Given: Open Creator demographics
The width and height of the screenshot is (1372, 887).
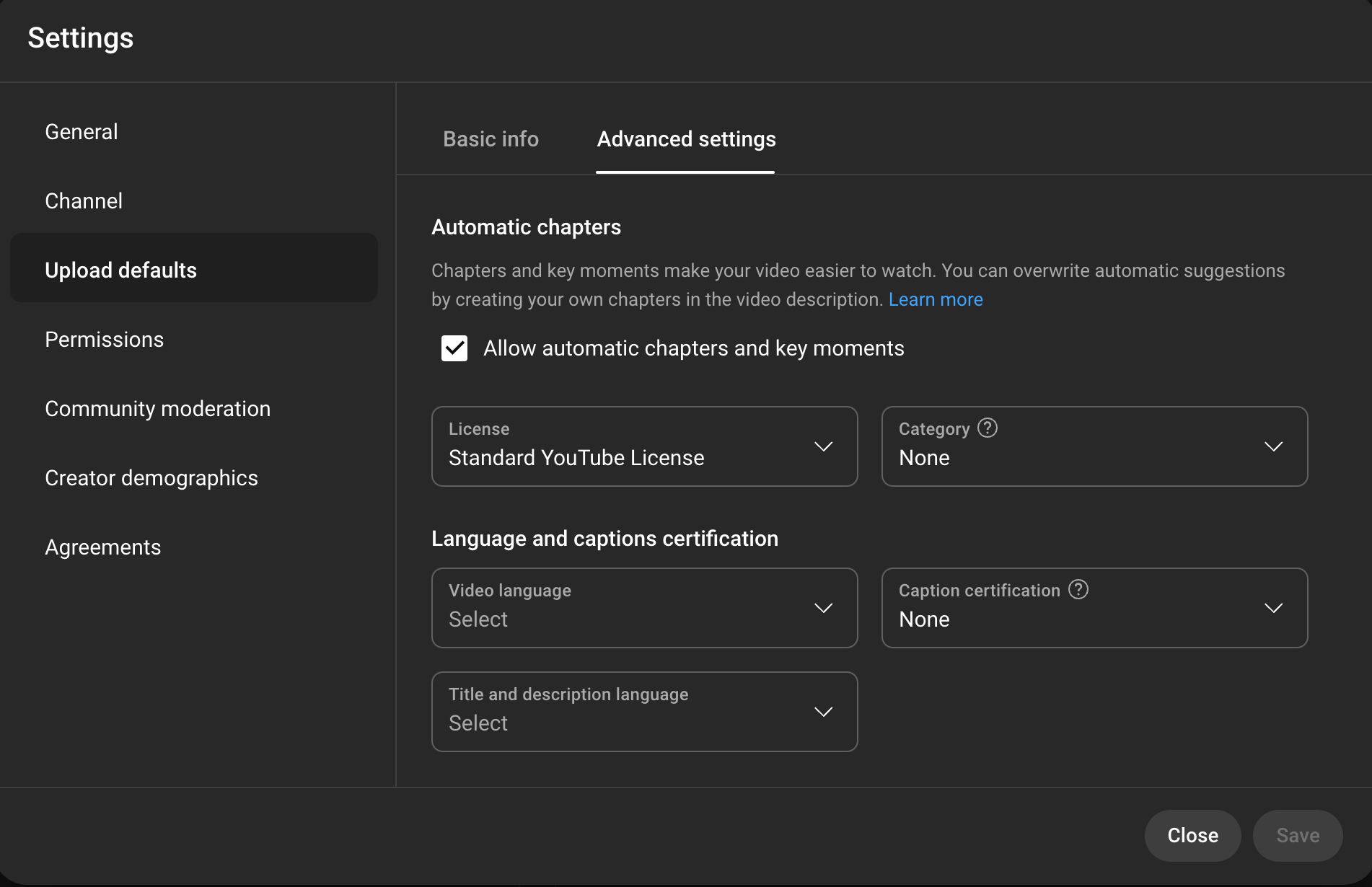Looking at the screenshot, I should [x=151, y=477].
